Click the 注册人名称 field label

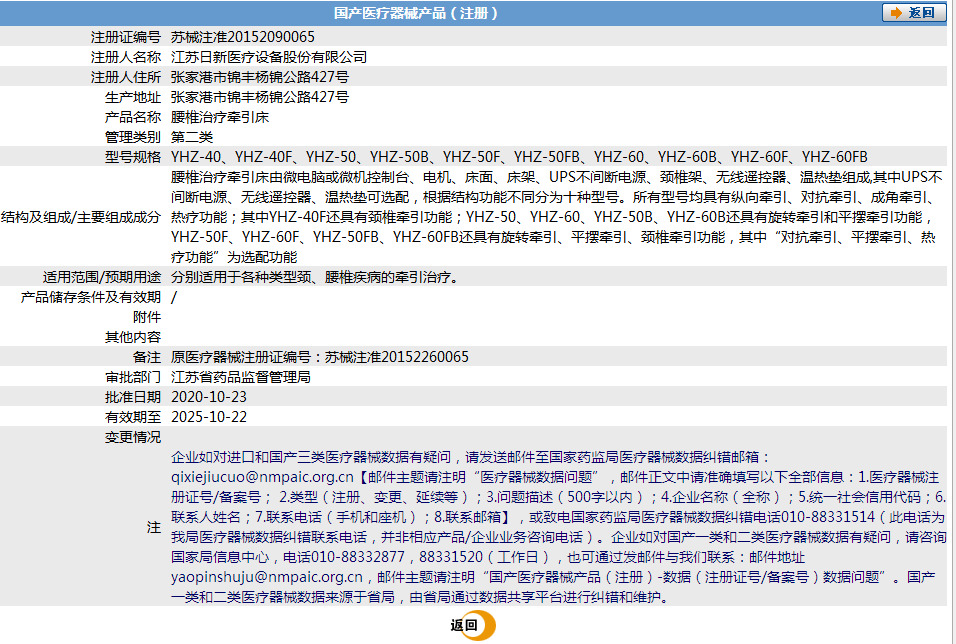tap(126, 57)
